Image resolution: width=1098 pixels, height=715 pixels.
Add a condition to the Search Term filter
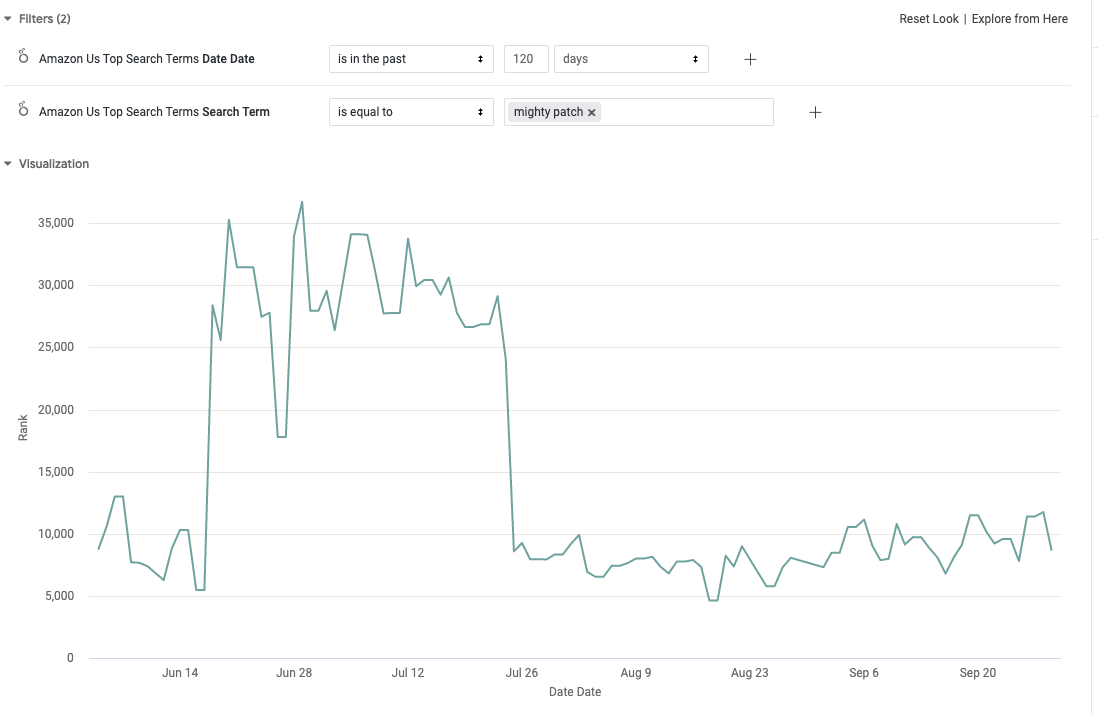(x=815, y=112)
